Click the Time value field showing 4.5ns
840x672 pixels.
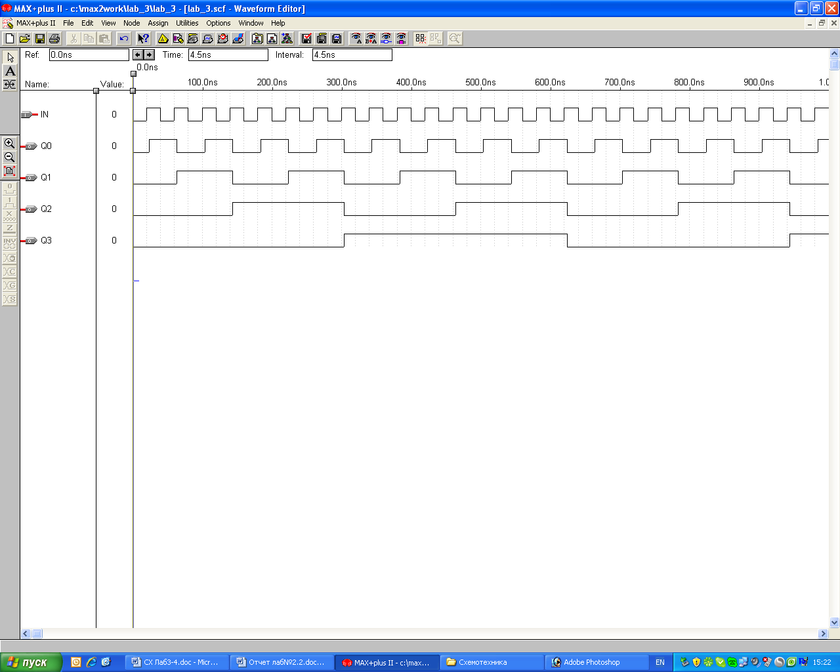pyautogui.click(x=228, y=55)
